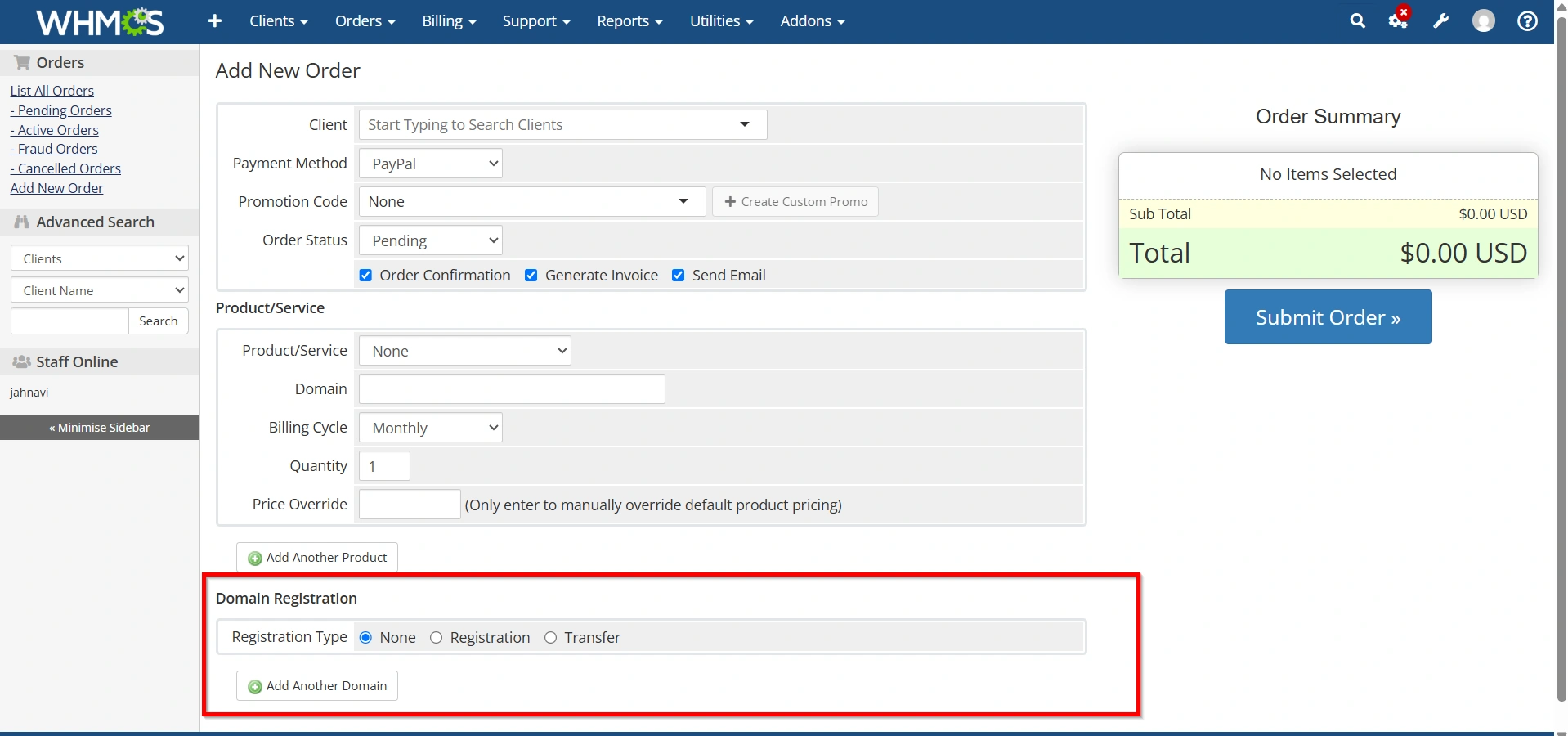Click the staff name jahnavi
1568x736 pixels.
[29, 393]
